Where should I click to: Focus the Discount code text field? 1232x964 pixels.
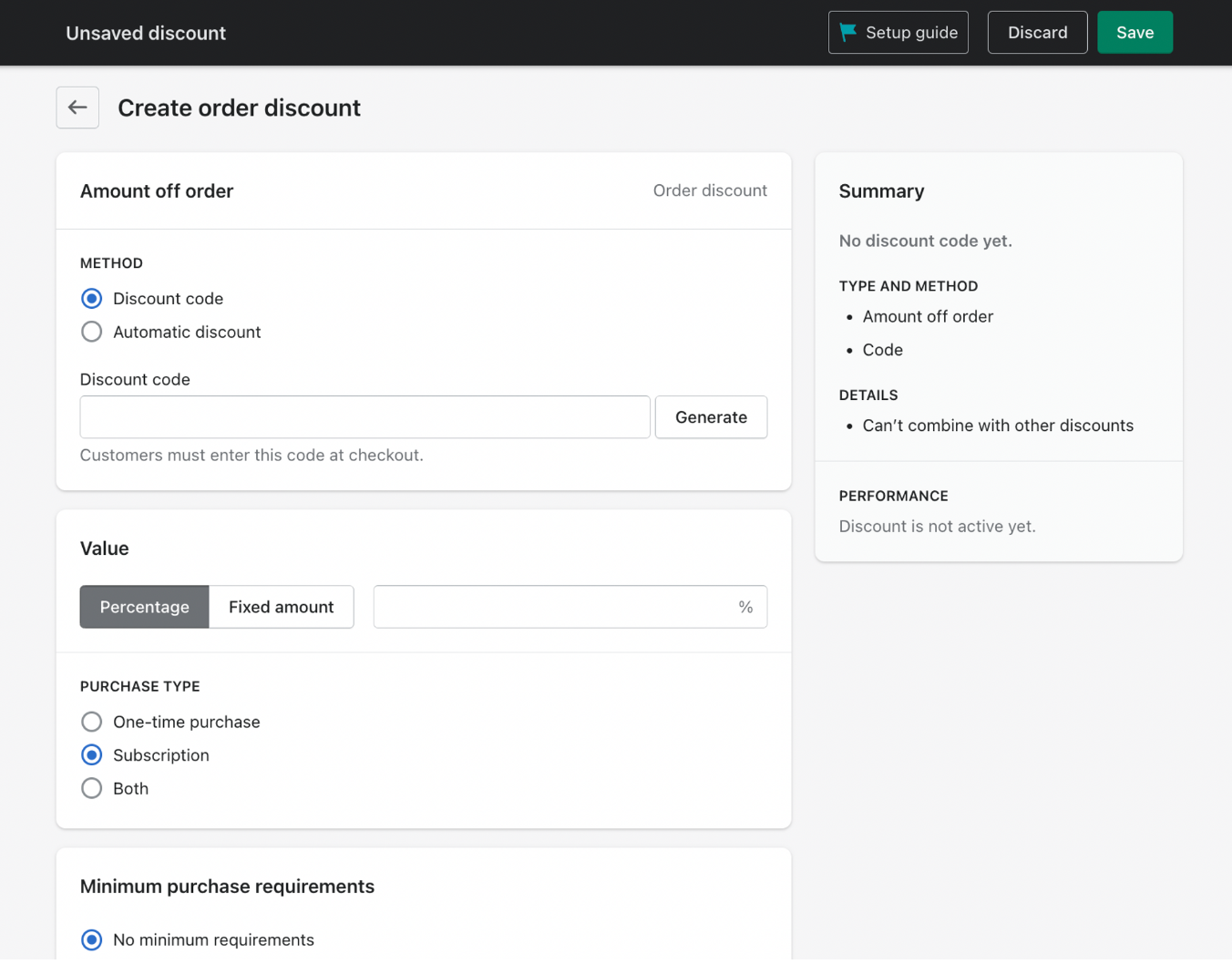364,417
